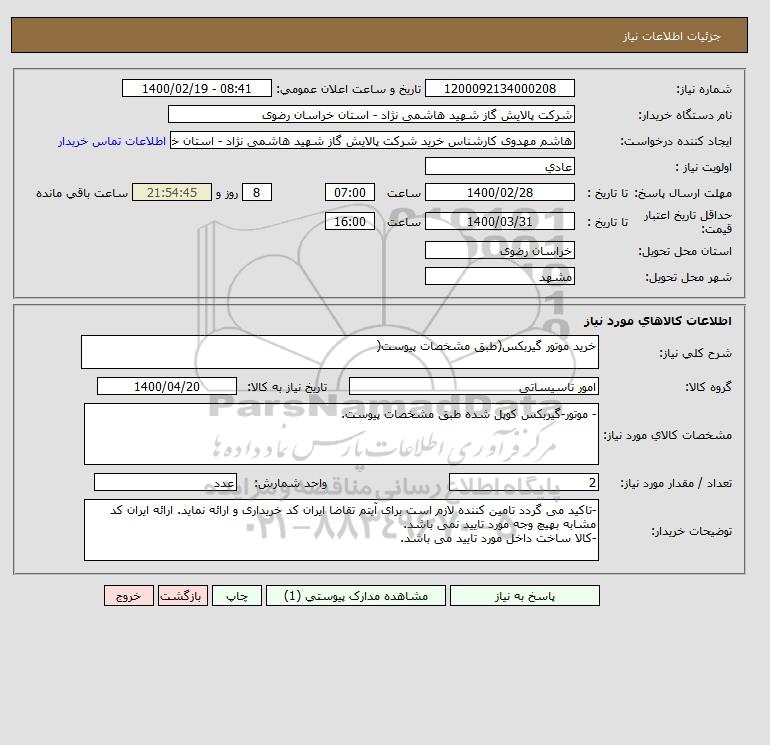Click the delivery province field خراسان رضوی
This screenshot has height=745, width=770.
click(499, 250)
